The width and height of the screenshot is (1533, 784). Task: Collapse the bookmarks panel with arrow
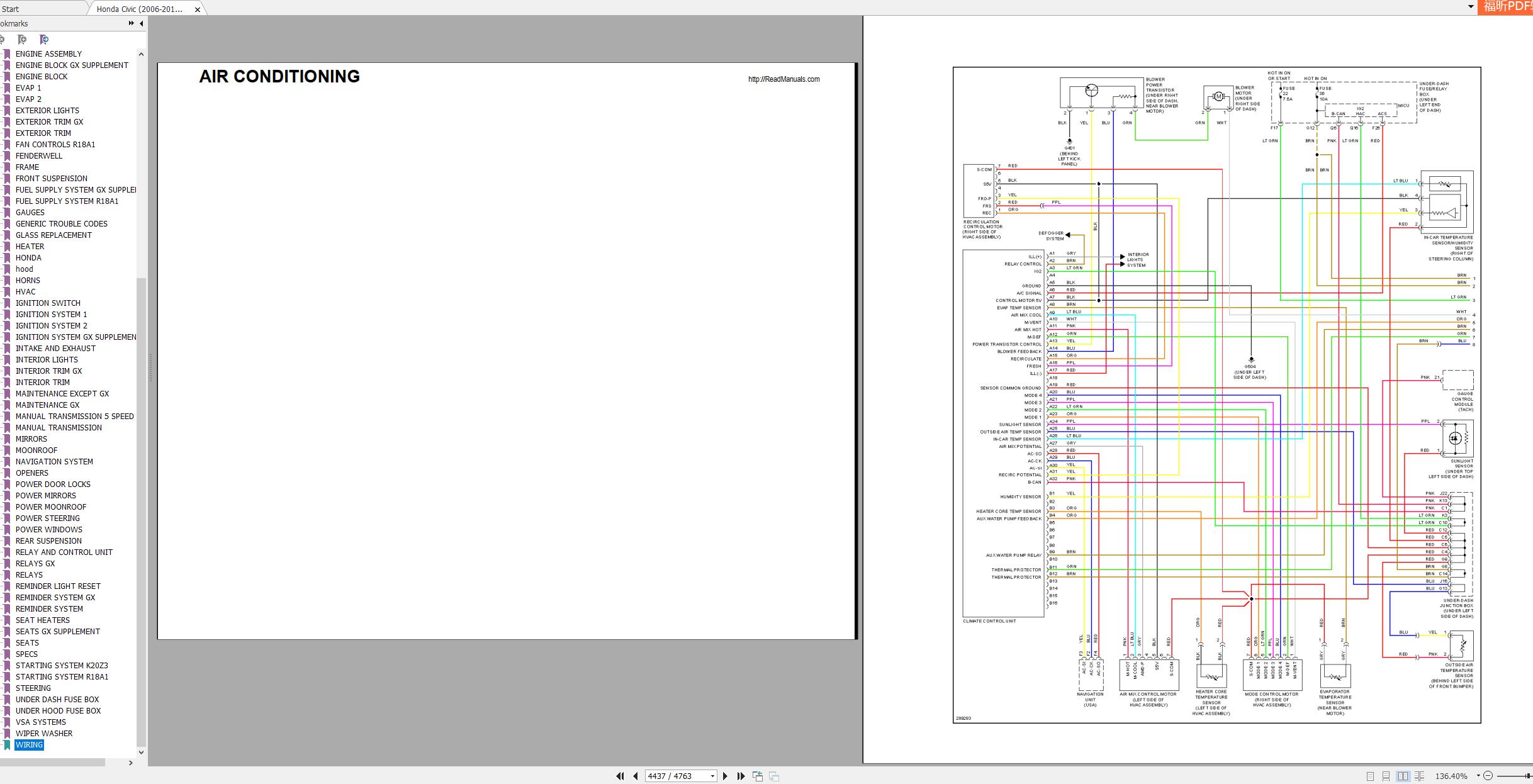point(142,23)
